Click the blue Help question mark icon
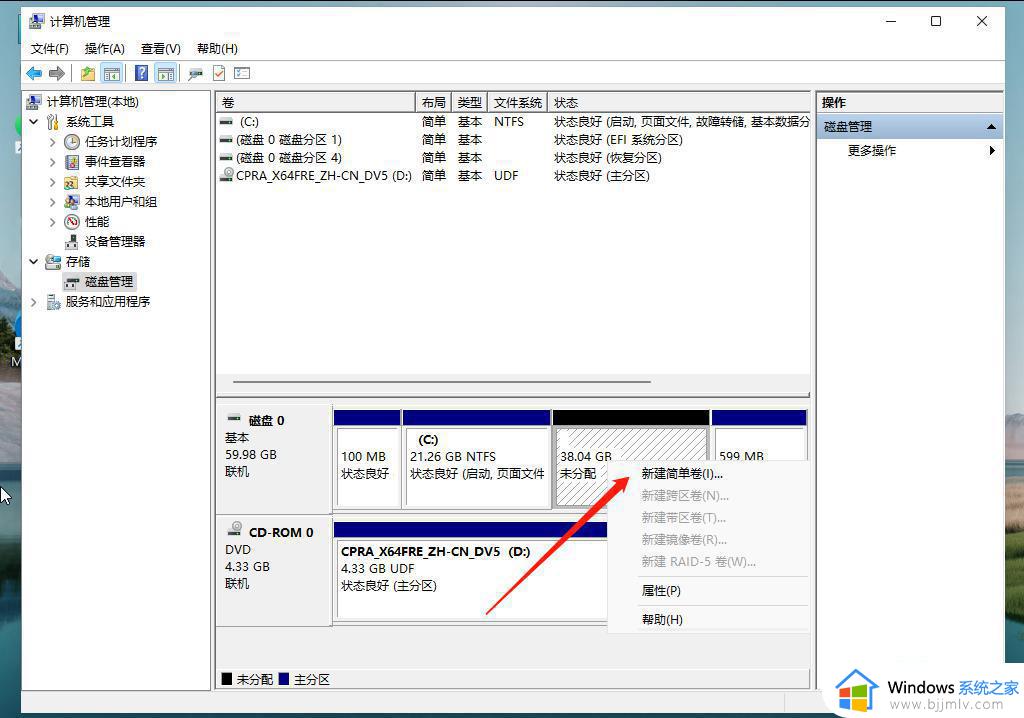Screen dimensions: 1024x718 tap(141, 73)
